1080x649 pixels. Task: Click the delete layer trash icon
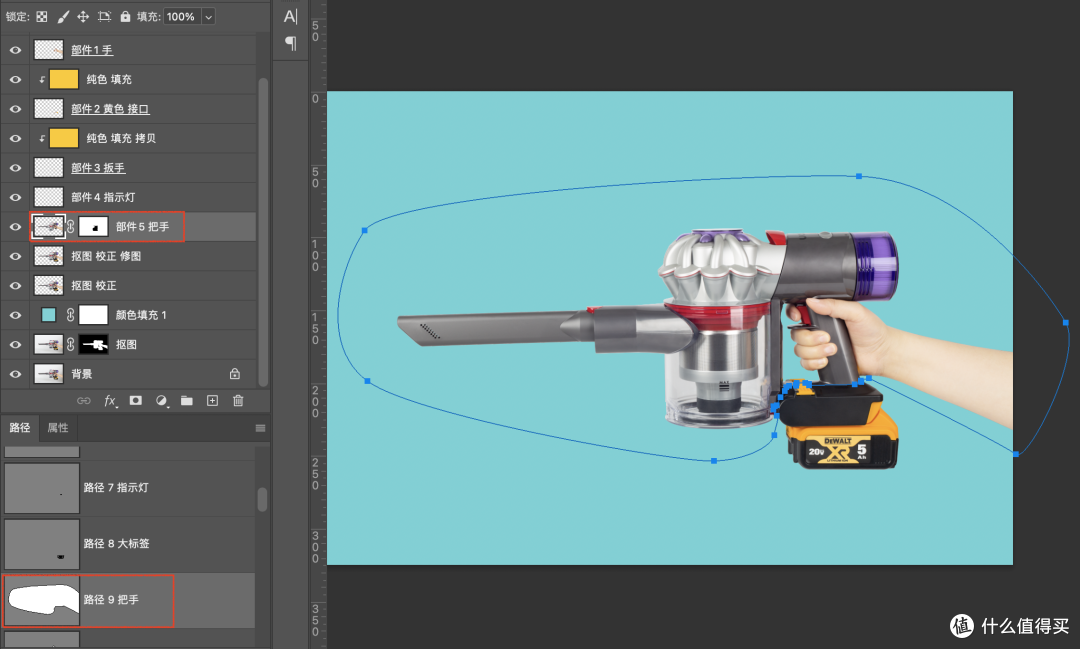click(x=238, y=400)
